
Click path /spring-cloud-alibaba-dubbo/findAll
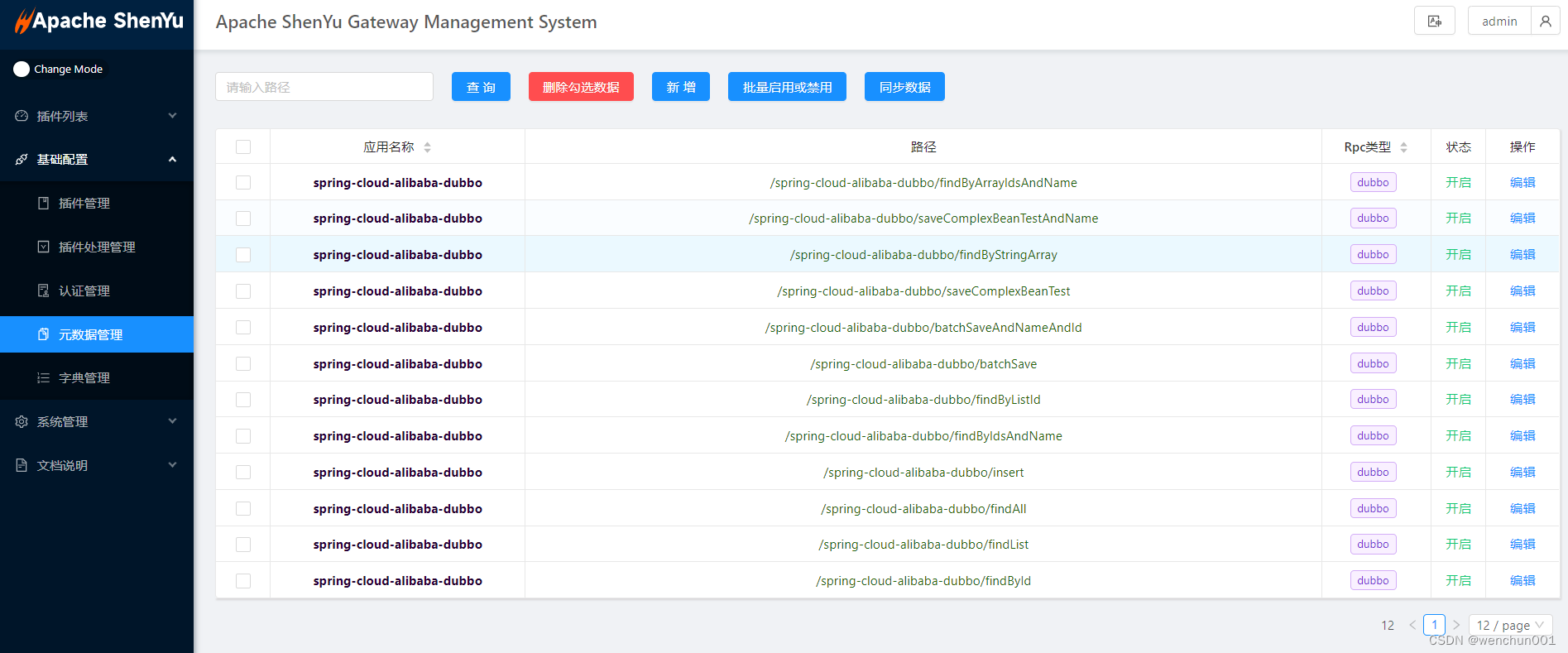923,508
